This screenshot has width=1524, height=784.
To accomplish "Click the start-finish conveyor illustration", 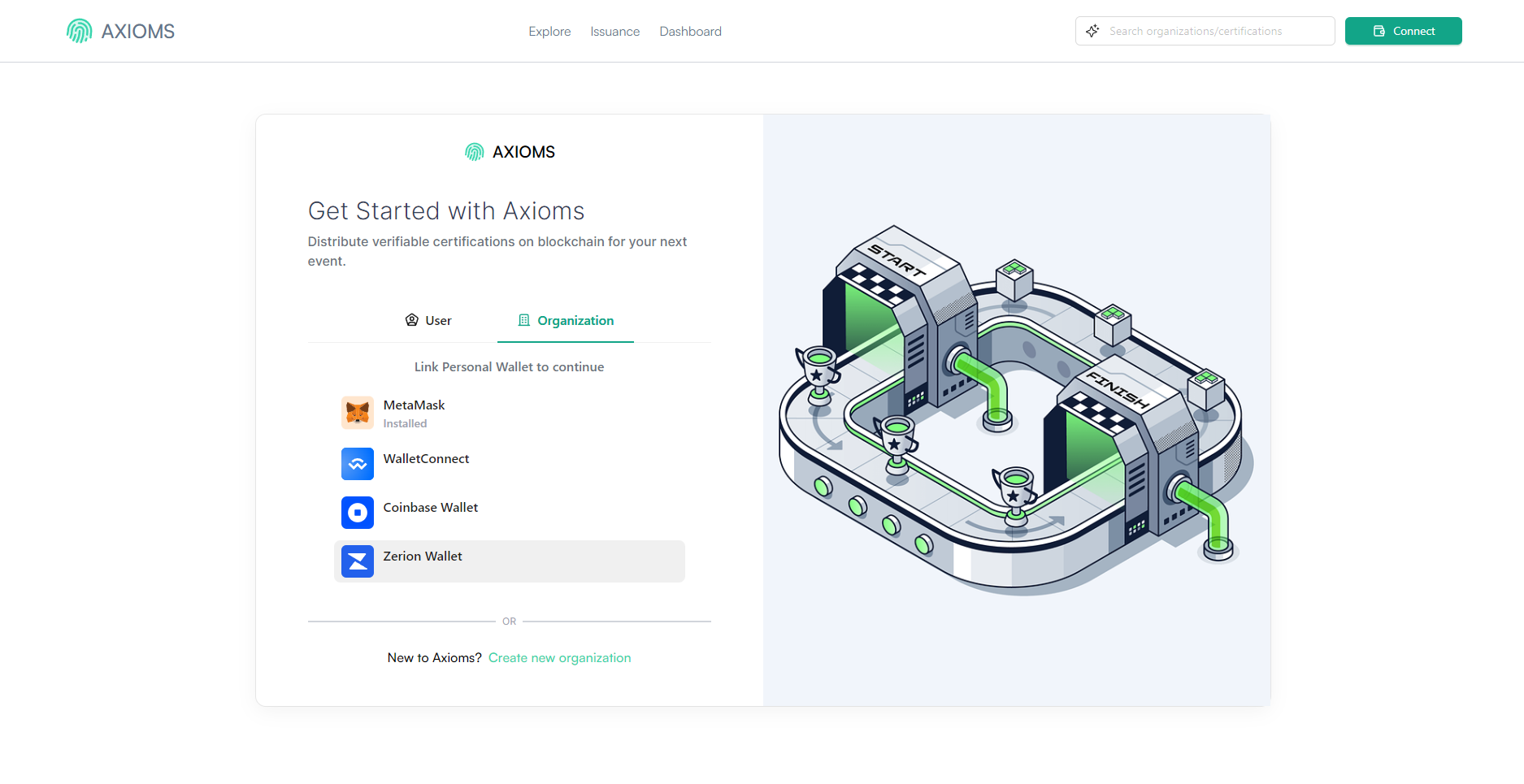I will coord(1016,410).
